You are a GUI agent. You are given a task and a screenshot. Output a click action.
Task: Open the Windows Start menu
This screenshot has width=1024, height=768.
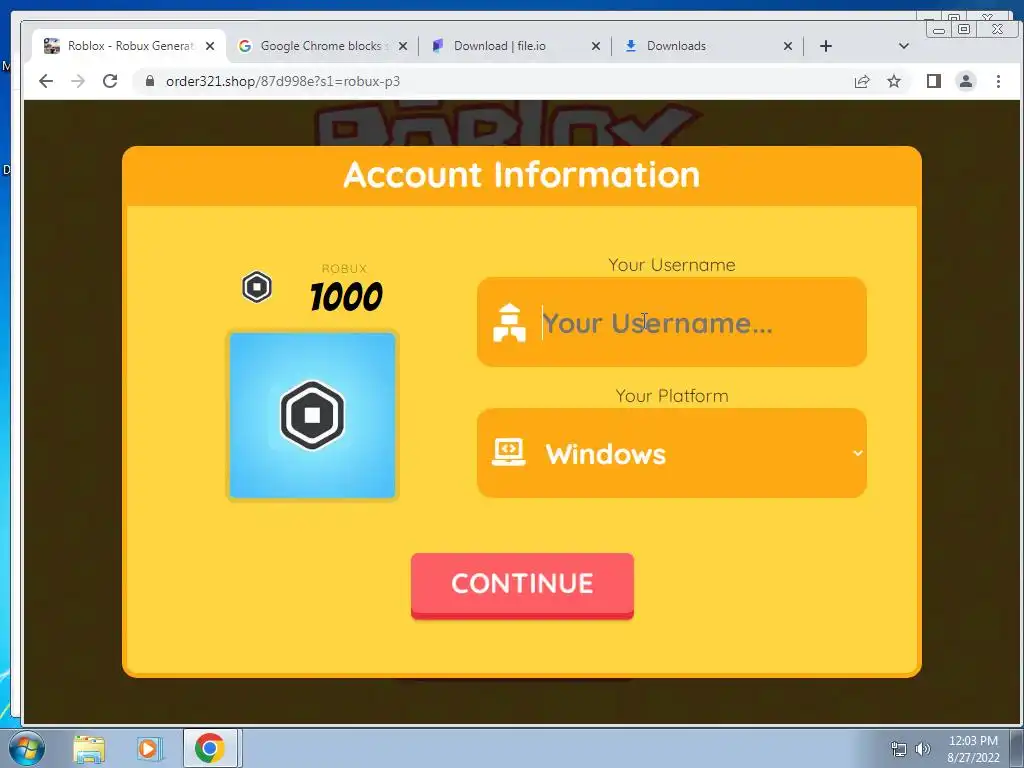point(25,748)
